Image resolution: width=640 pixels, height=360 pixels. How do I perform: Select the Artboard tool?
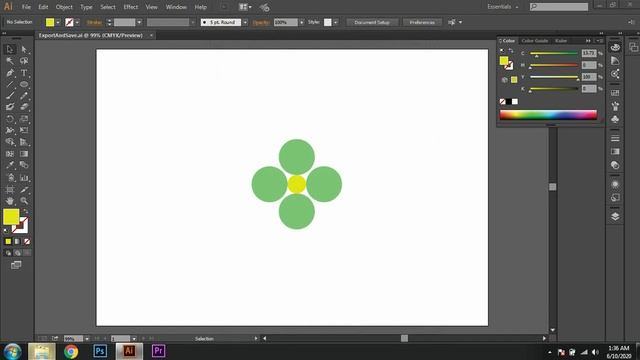(x=10, y=189)
